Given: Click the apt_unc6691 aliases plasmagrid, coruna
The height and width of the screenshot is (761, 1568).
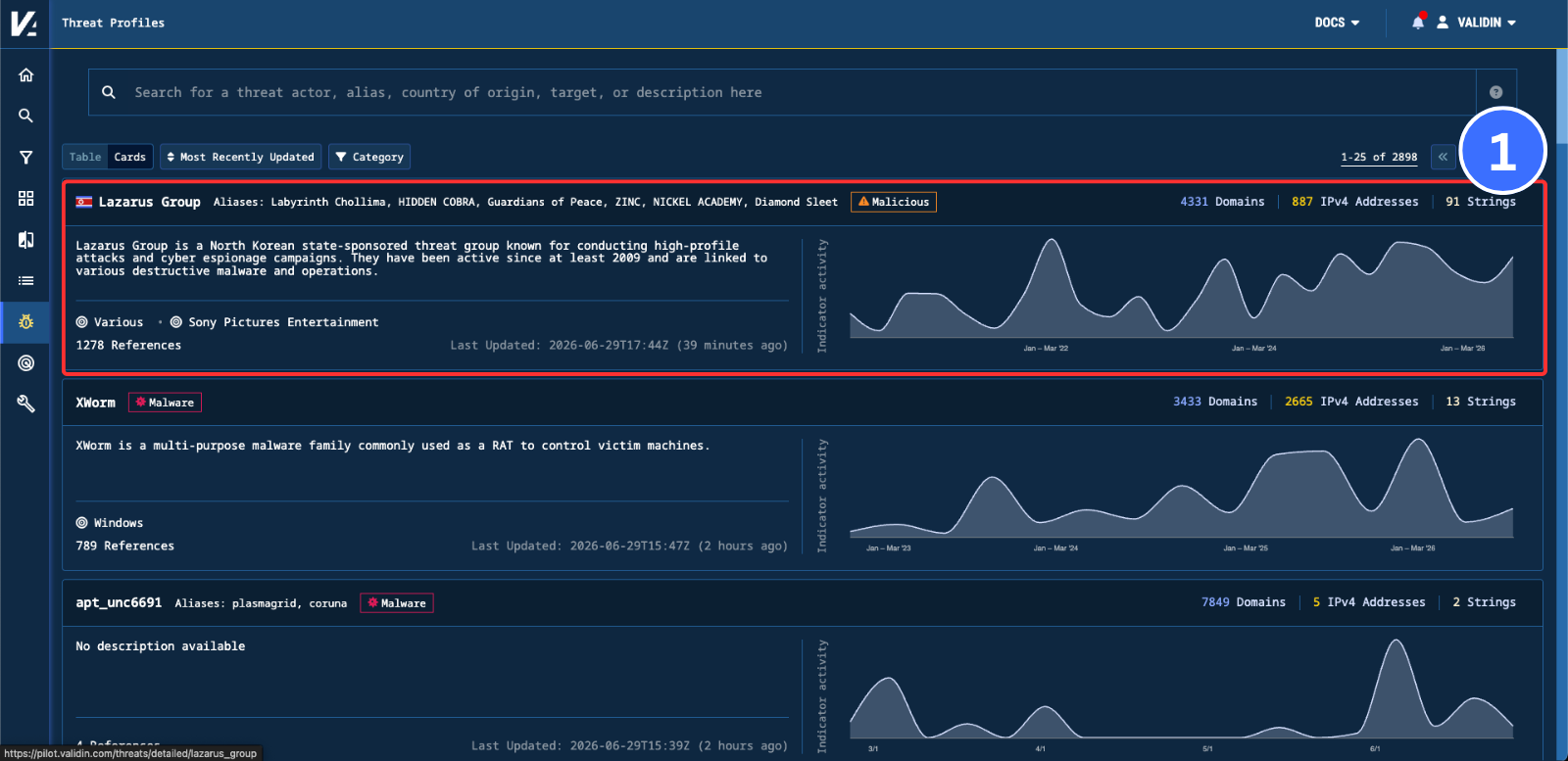Looking at the screenshot, I should click(261, 603).
